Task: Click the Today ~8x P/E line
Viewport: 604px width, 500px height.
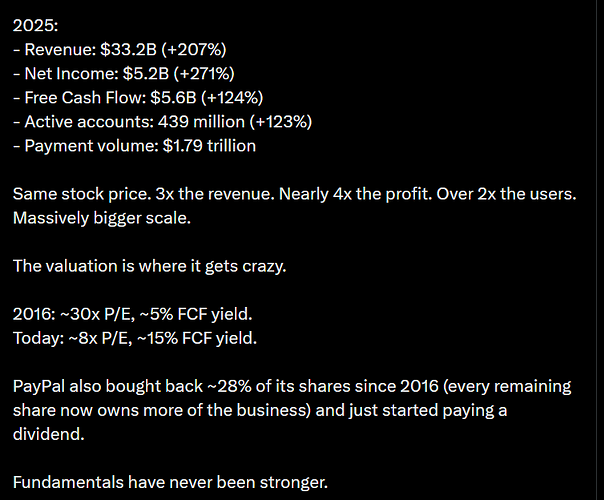Action: pyautogui.click(x=135, y=338)
